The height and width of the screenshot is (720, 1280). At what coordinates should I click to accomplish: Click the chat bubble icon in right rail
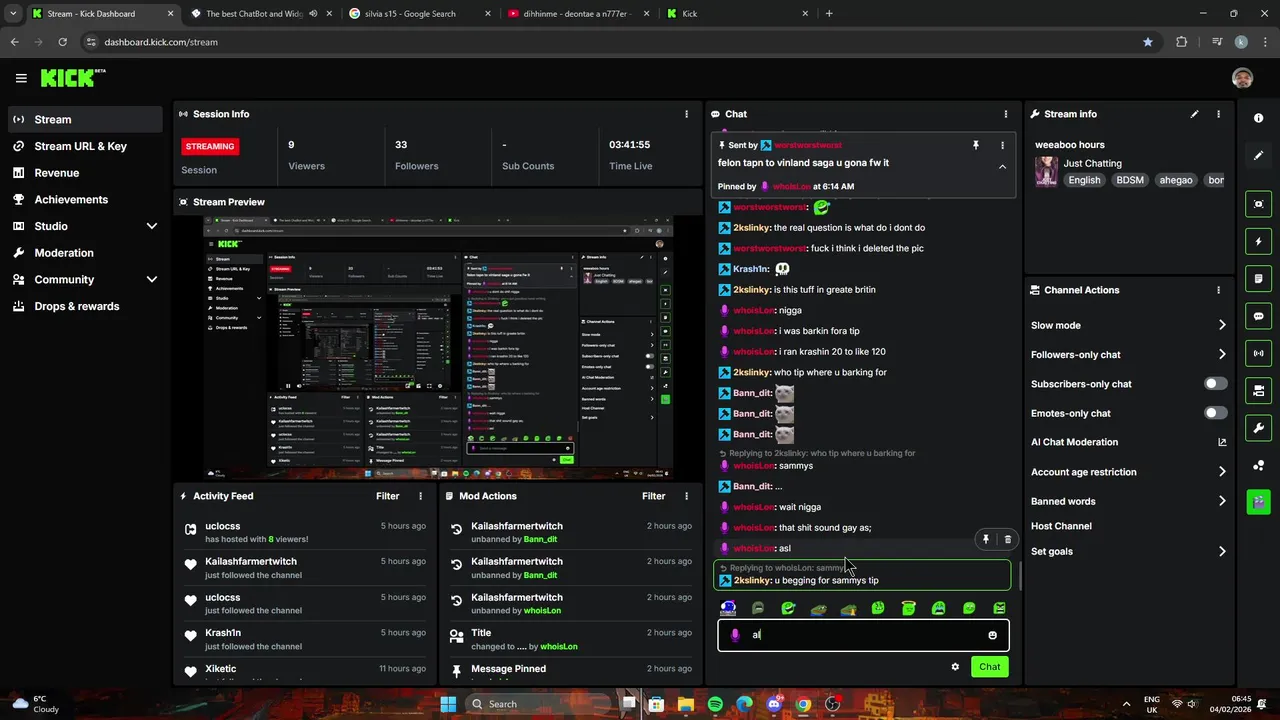[x=1258, y=316]
